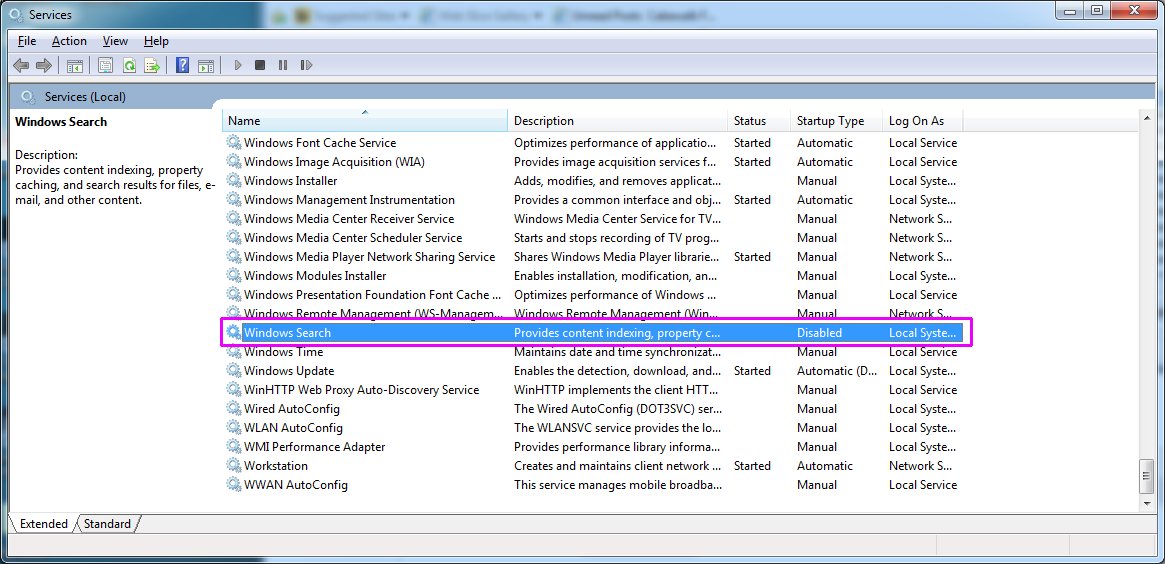Viewport: 1165px width, 564px height.
Task: Click the Stop Service square icon
Action: (260, 65)
